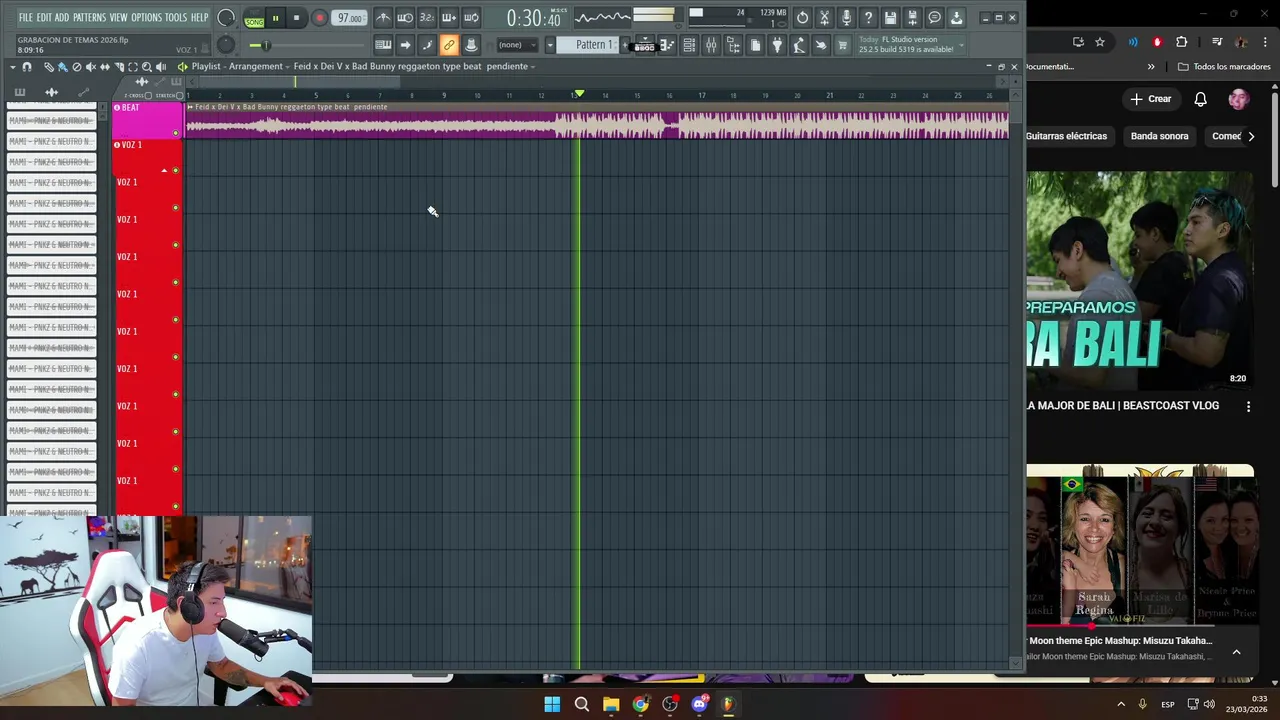Open playlist options menu arrow

coord(13,67)
